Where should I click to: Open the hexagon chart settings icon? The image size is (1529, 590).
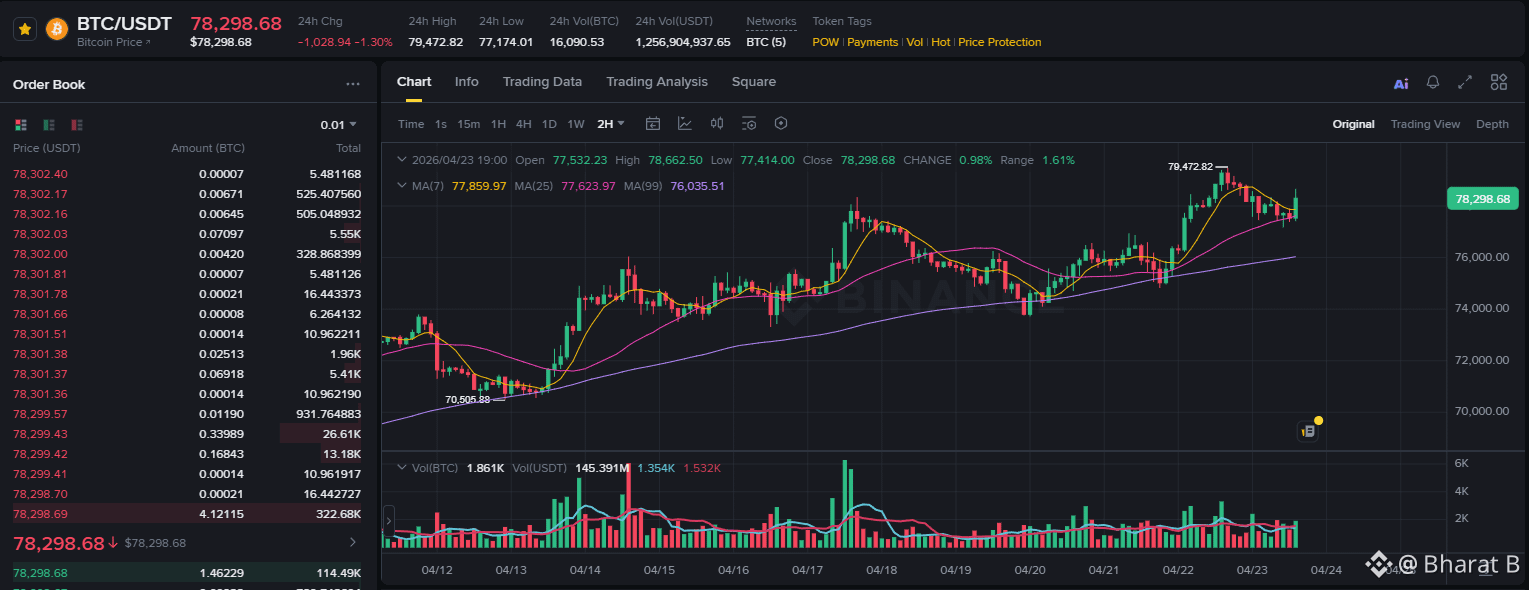781,124
